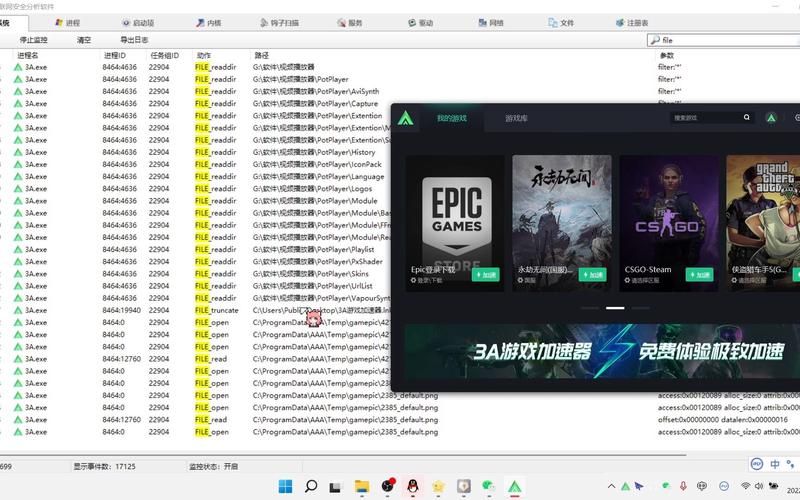This screenshot has width=800, height=500.
Task: Click the 搜索游戏 search field in 3A window
Action: tap(706, 118)
